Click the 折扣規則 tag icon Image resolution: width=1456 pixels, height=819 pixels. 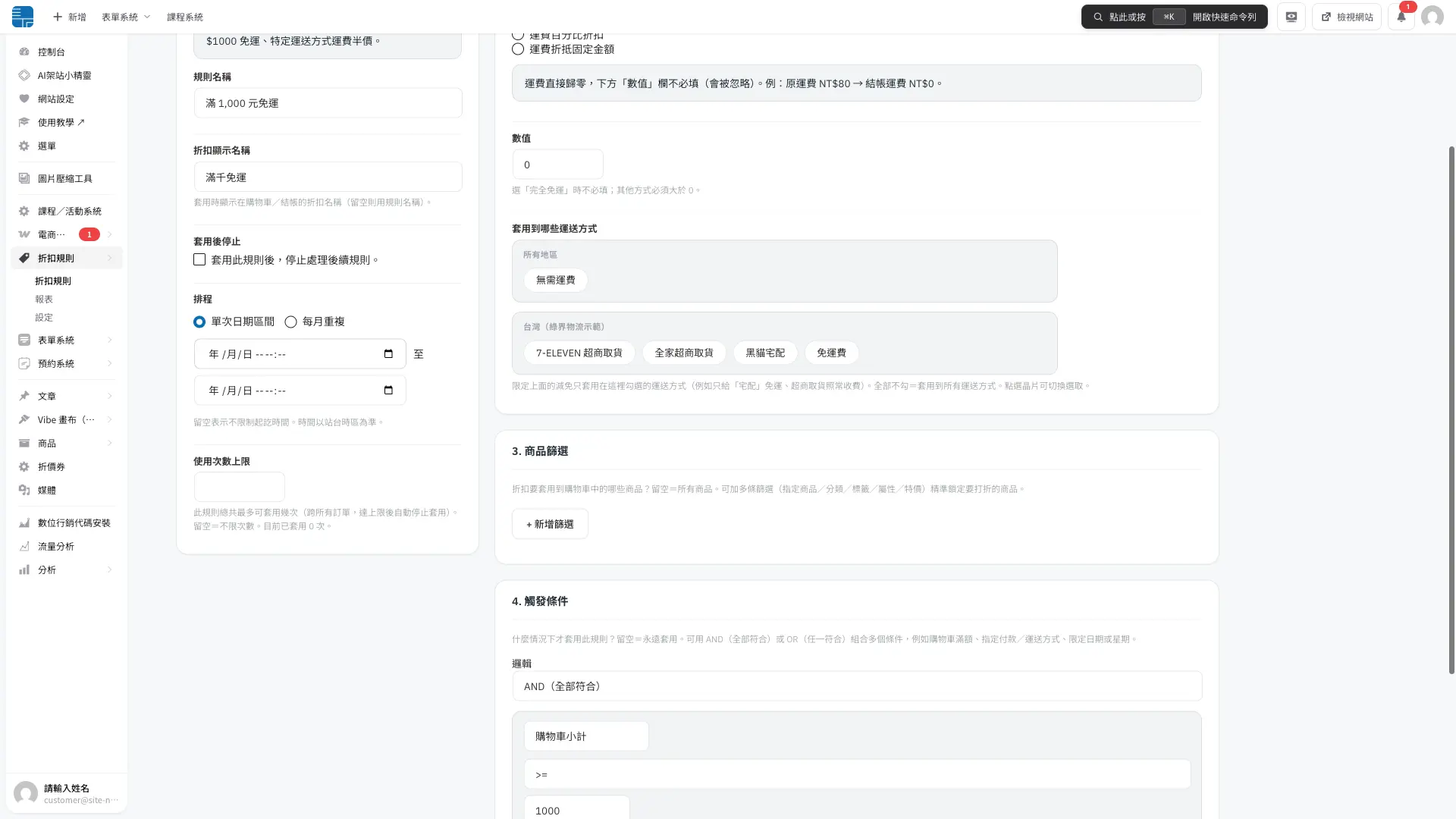(24, 258)
